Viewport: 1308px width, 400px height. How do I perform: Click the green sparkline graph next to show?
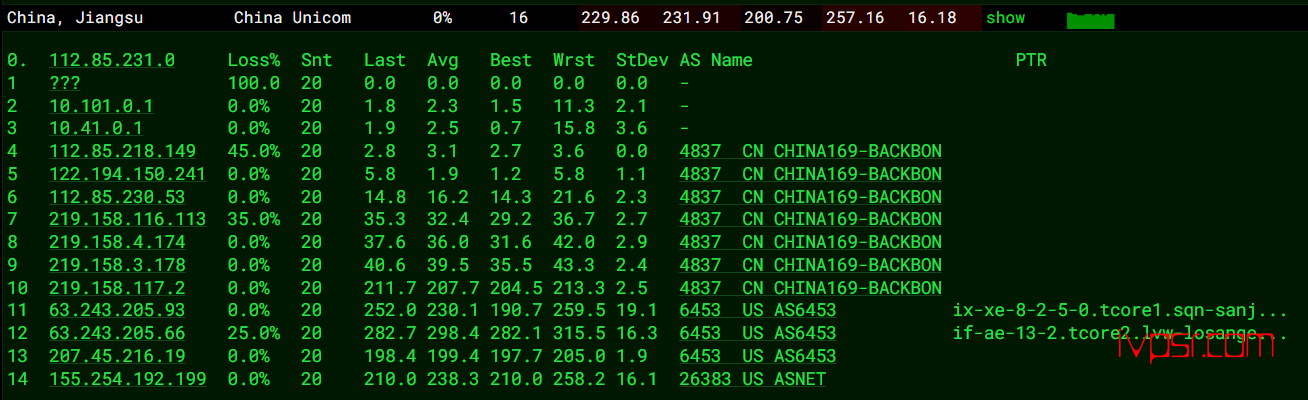coord(1092,19)
